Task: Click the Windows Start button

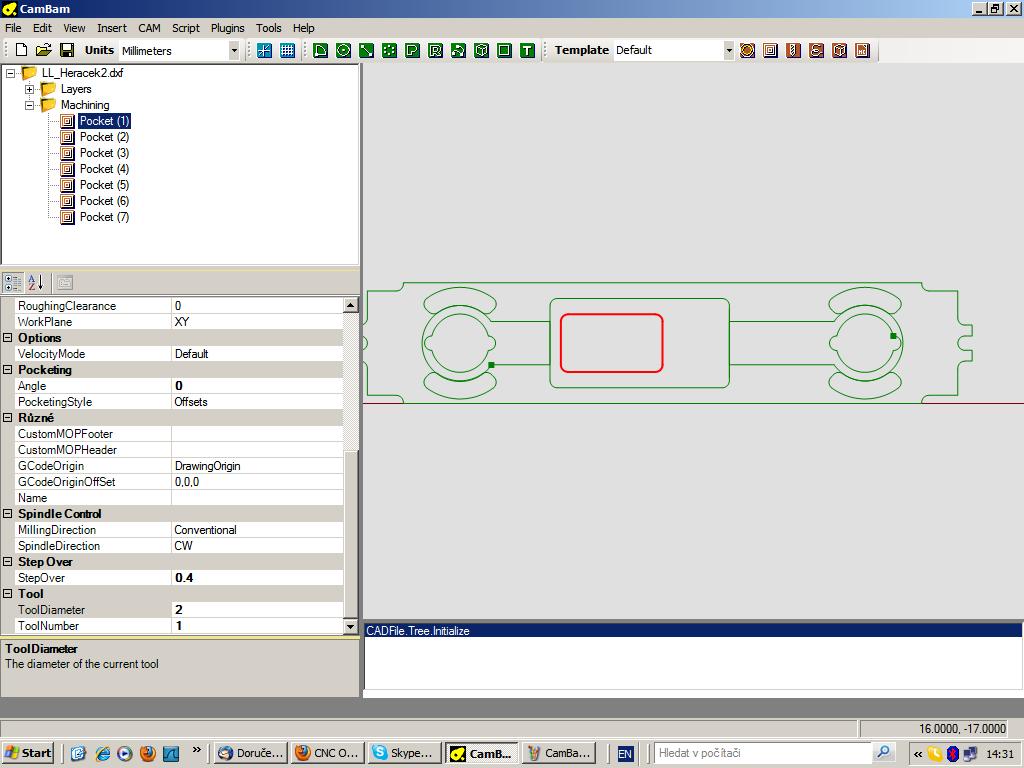Action: click(28, 753)
